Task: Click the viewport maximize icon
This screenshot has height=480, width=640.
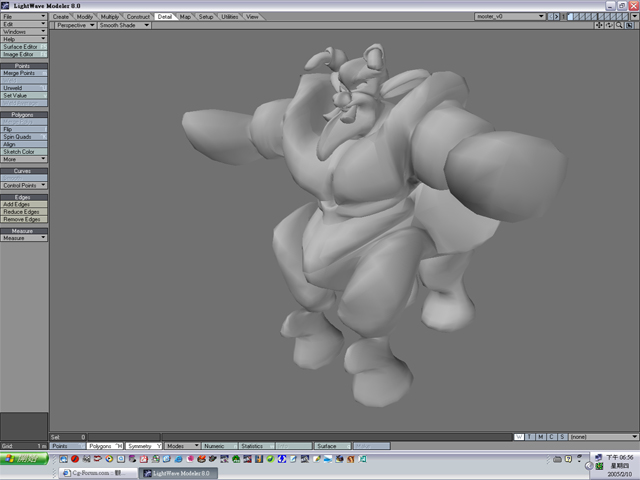Action: [629, 25]
